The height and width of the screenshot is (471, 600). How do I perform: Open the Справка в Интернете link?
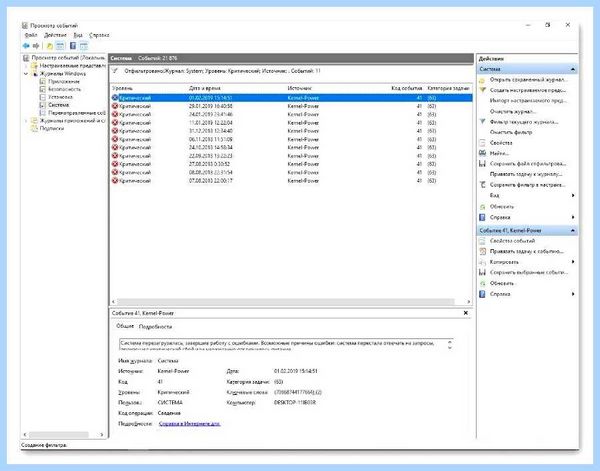(x=189, y=424)
